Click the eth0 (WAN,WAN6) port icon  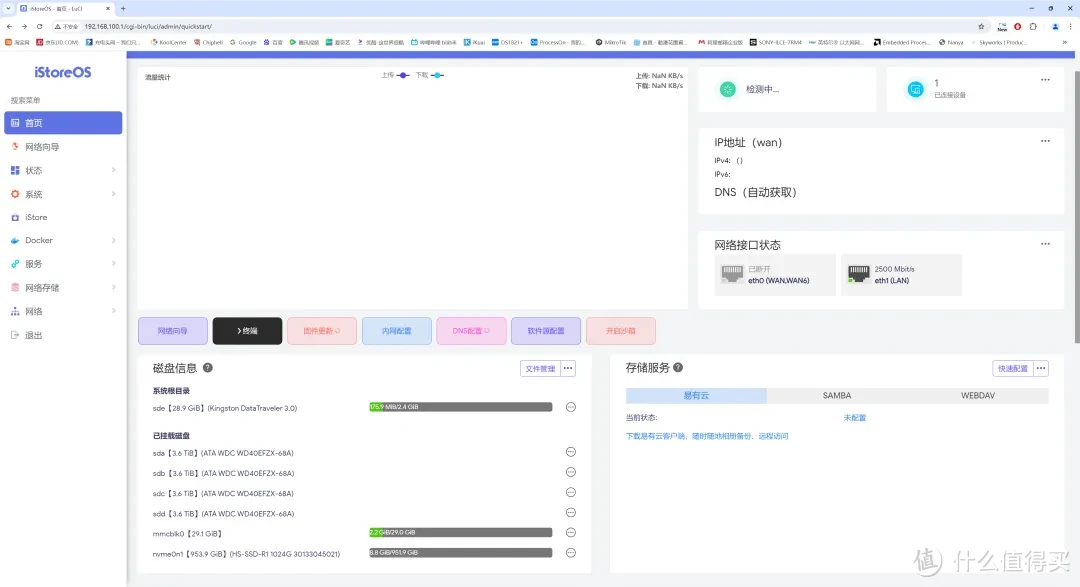tap(732, 272)
